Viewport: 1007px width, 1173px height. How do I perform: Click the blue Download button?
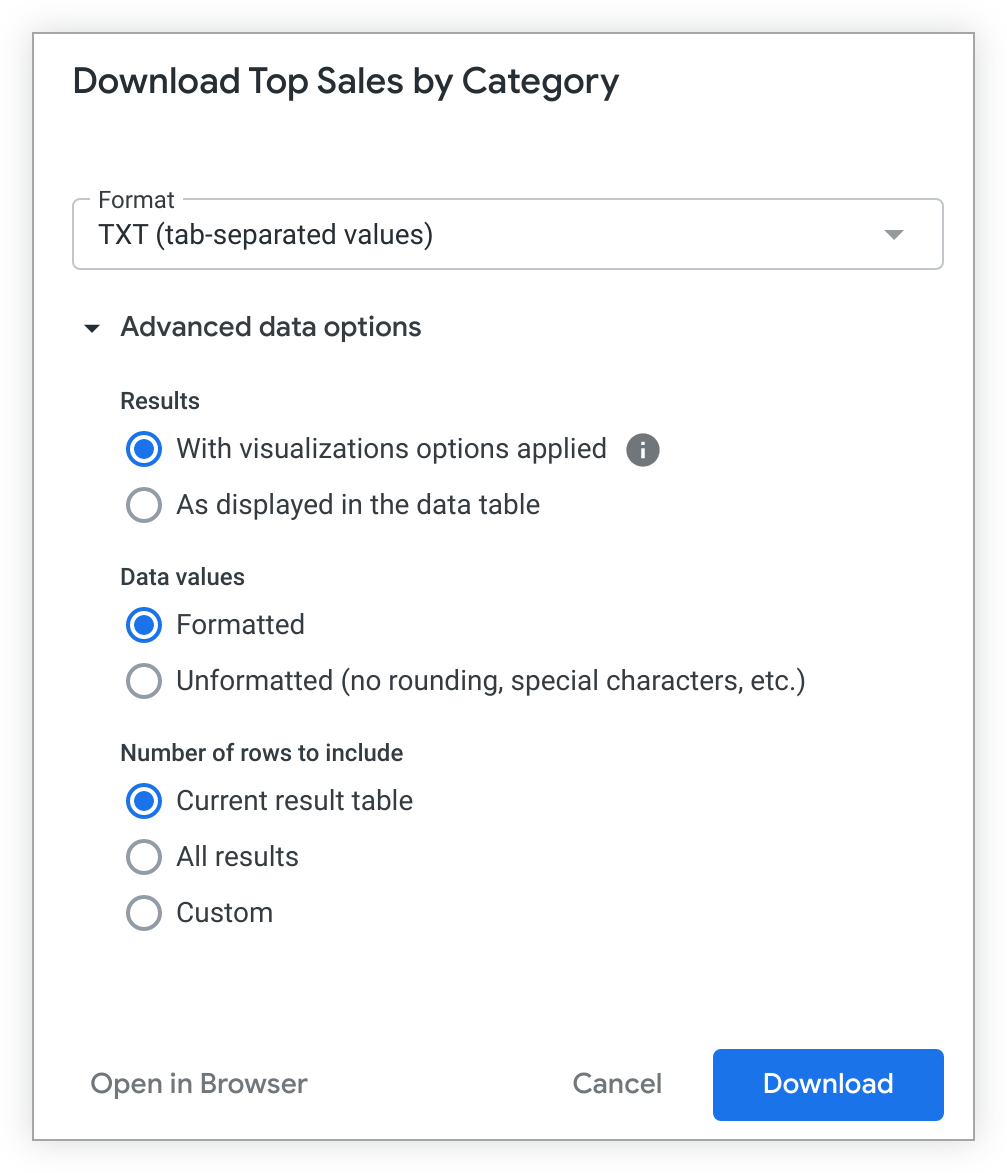click(828, 1084)
